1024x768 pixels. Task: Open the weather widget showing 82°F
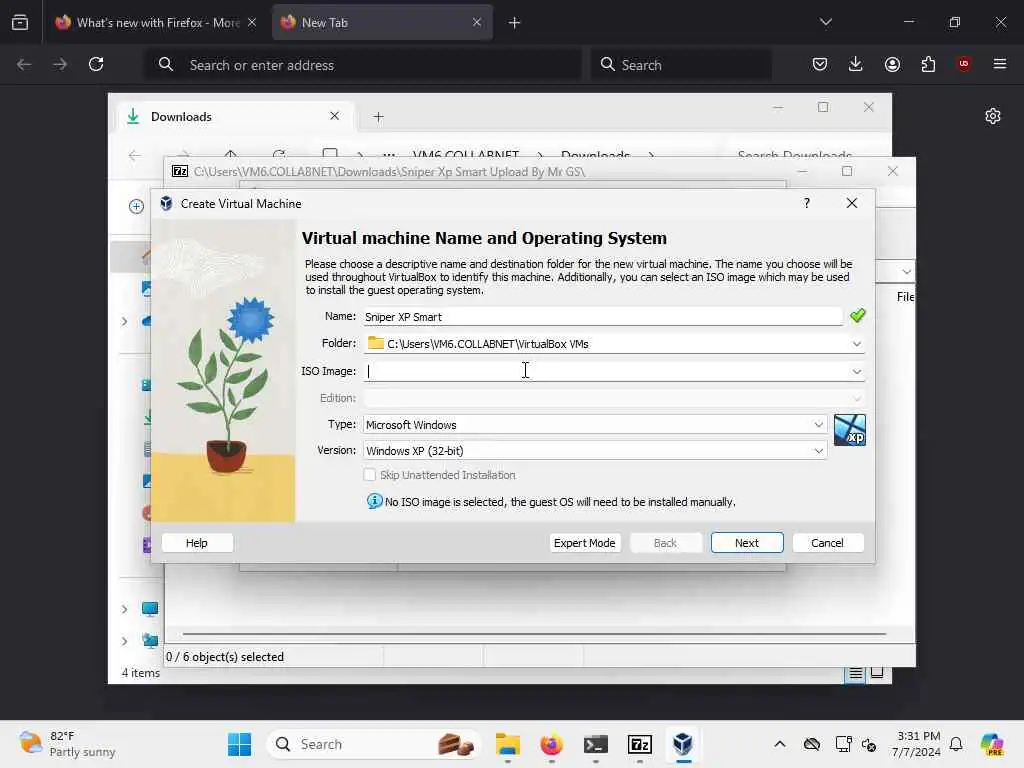click(x=67, y=744)
